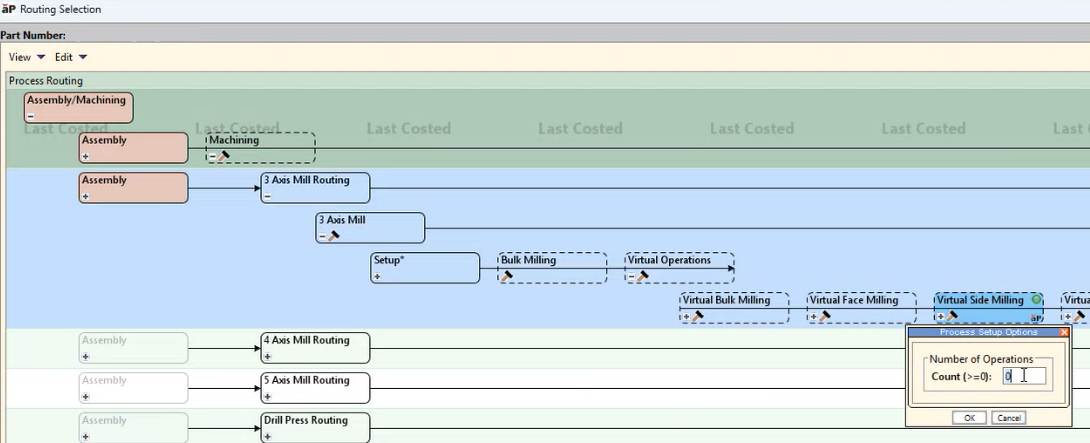Expand the 4 Axis Mill Routing node
The image size is (1090, 443).
267,356
